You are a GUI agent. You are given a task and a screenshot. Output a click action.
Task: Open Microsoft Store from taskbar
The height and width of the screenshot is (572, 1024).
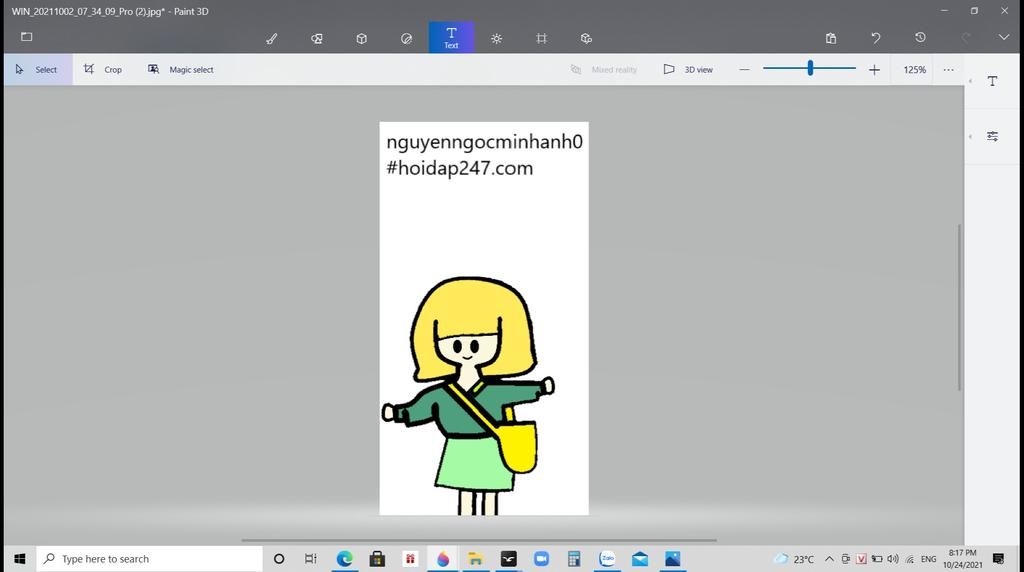[377, 559]
